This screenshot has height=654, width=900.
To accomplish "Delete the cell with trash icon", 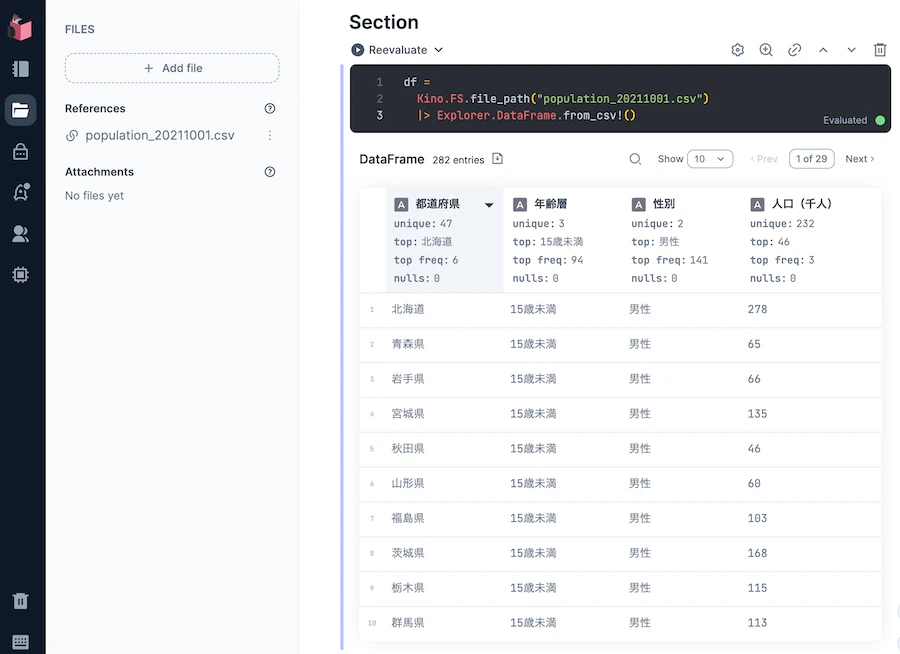I will (880, 50).
